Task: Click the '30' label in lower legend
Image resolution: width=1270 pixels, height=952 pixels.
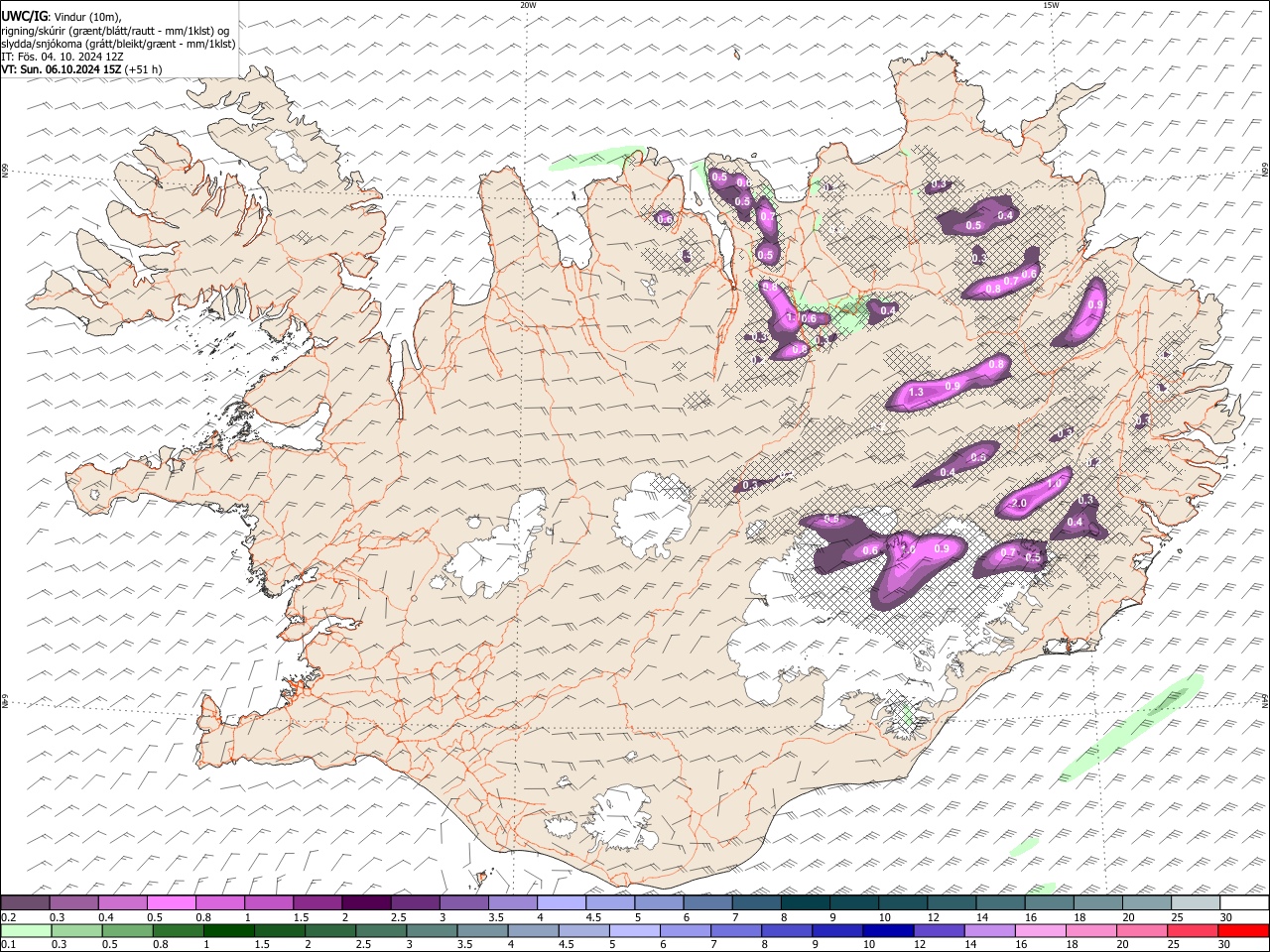Action: pyautogui.click(x=1224, y=944)
